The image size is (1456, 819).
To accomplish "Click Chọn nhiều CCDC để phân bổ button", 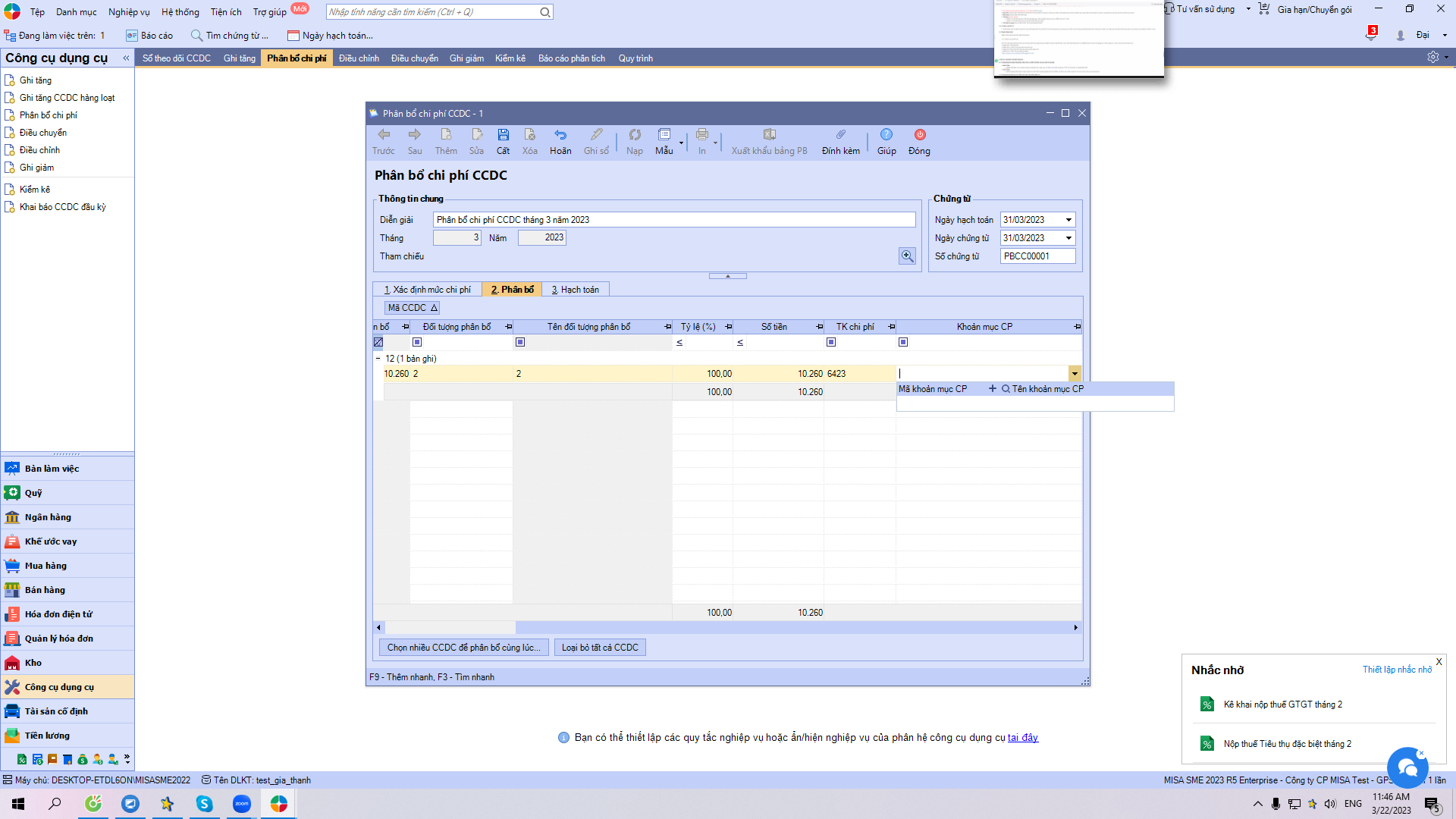I will coord(463,648).
